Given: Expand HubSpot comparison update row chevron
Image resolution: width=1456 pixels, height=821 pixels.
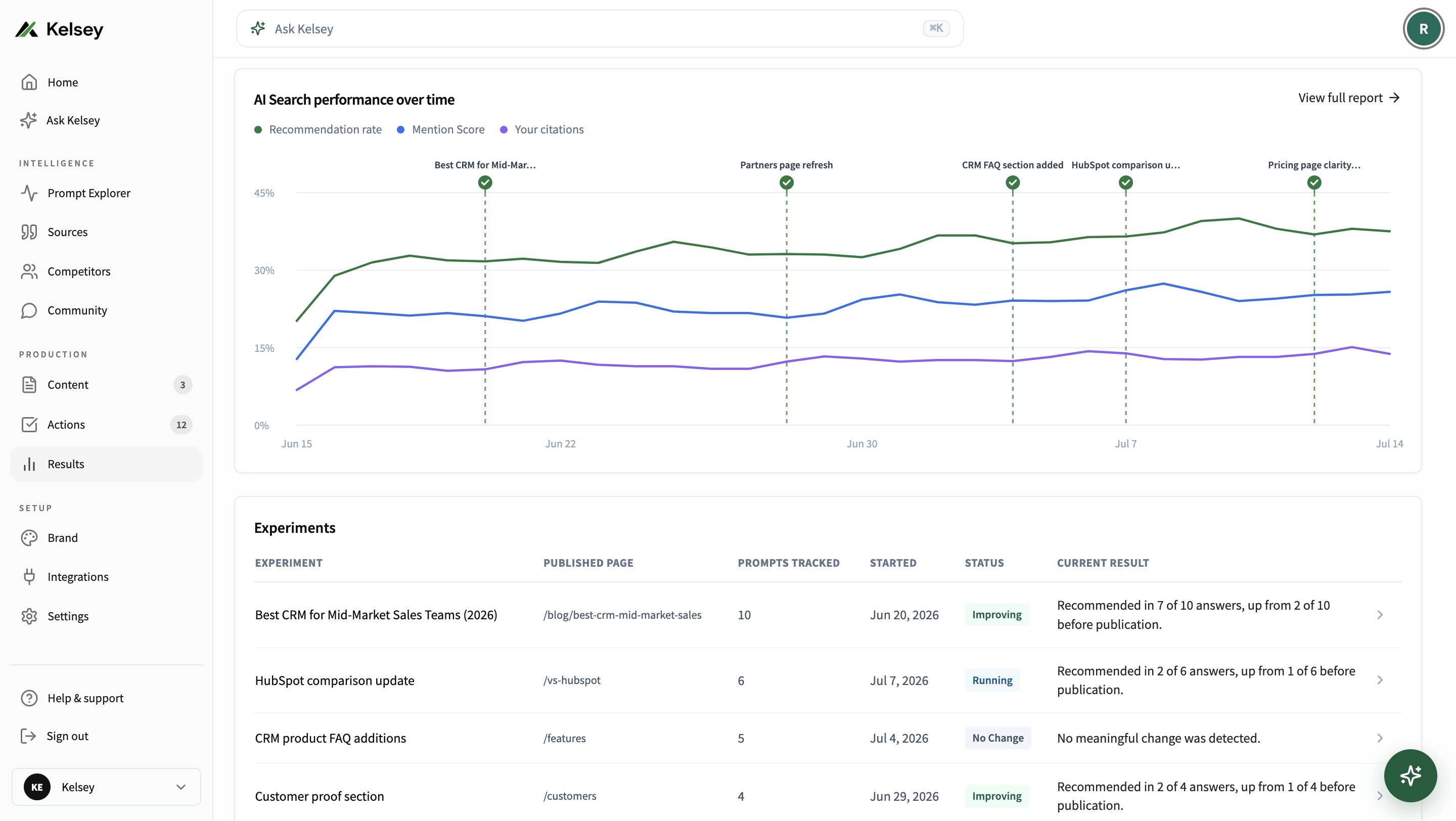Looking at the screenshot, I should (1380, 680).
